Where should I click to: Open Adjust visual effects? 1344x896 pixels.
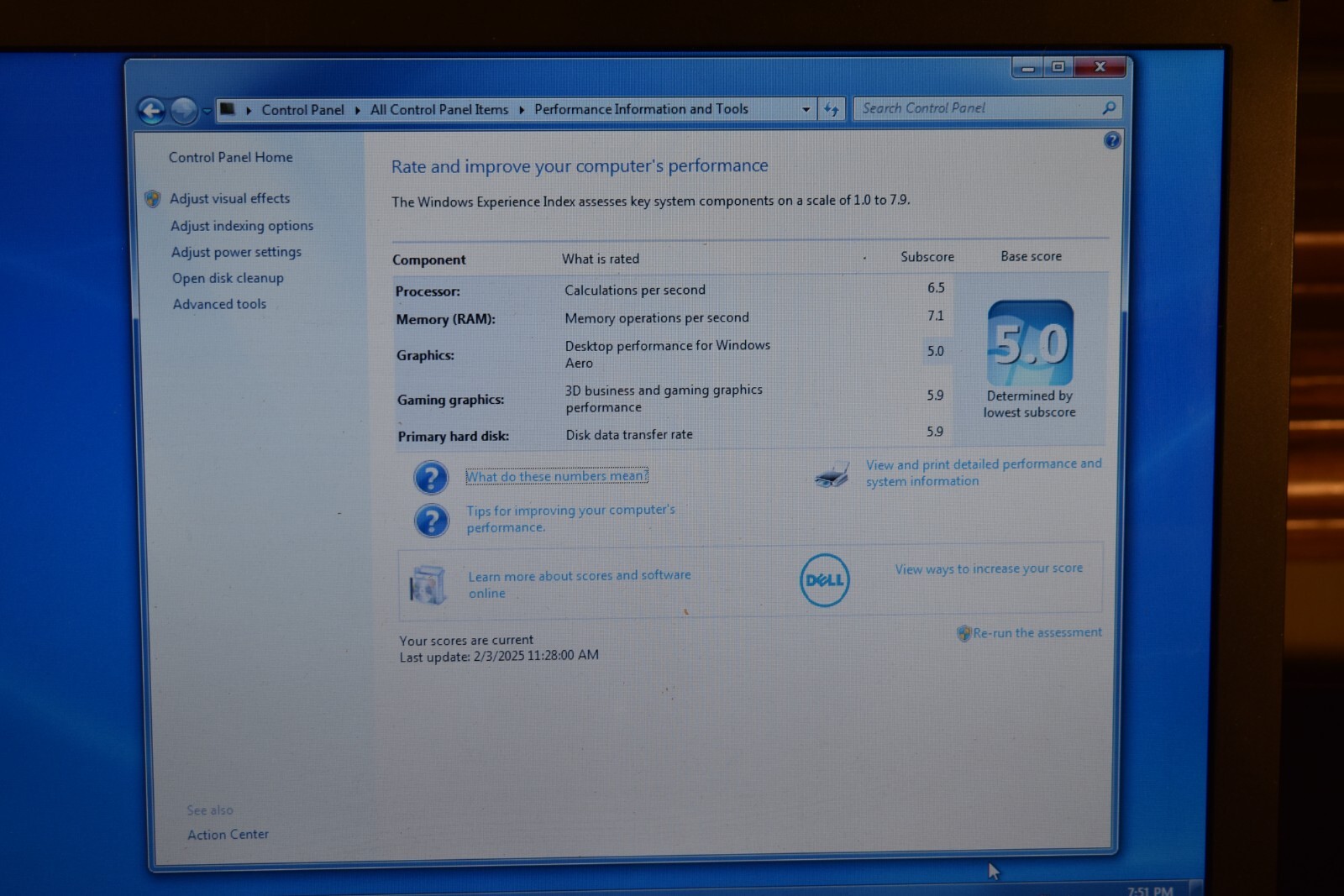pyautogui.click(x=230, y=198)
